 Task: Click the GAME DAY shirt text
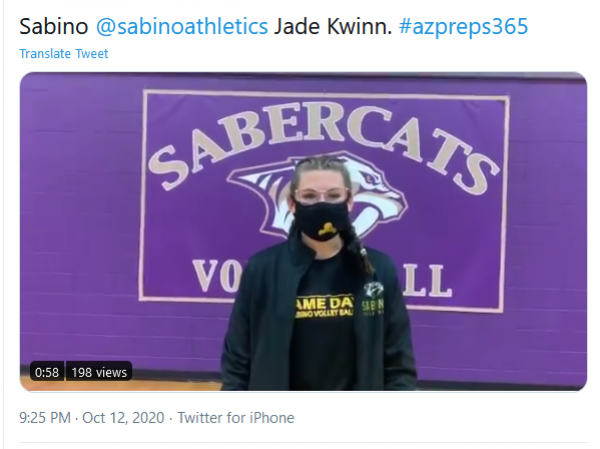[x=323, y=304]
